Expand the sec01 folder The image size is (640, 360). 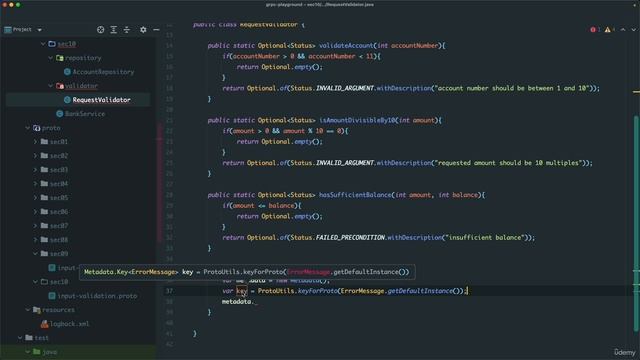tap(35, 142)
